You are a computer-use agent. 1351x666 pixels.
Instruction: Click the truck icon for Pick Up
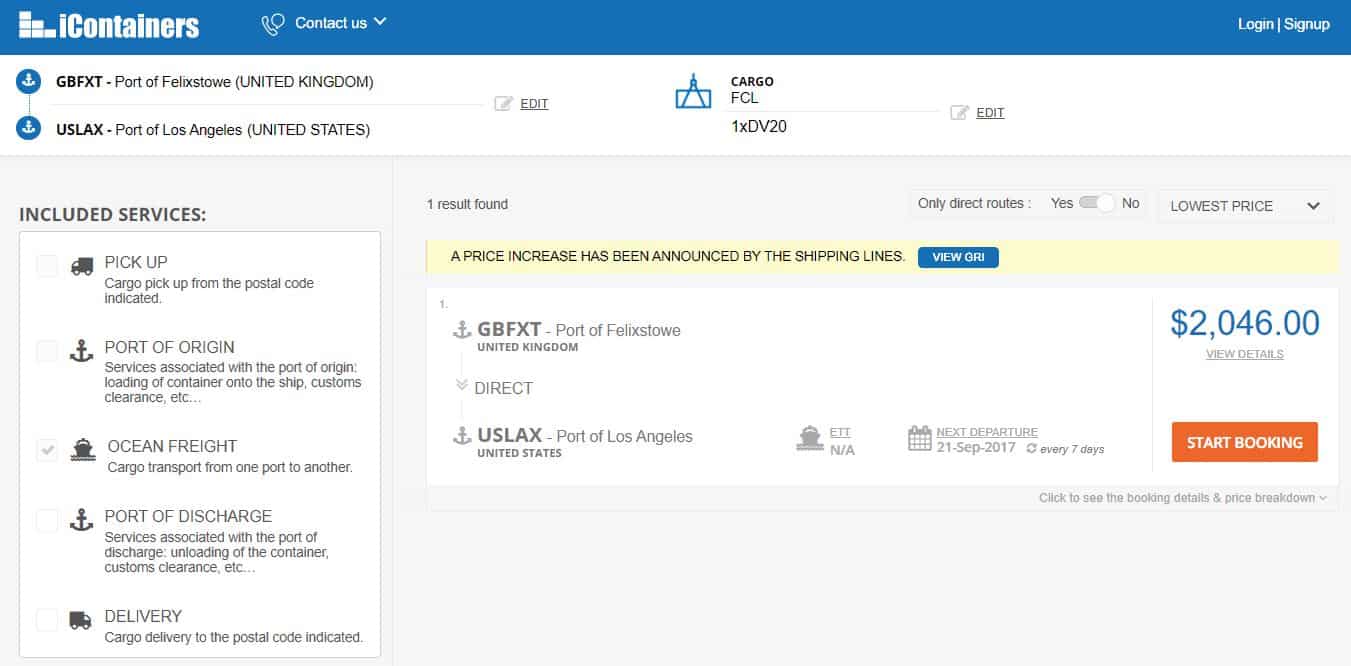click(82, 267)
